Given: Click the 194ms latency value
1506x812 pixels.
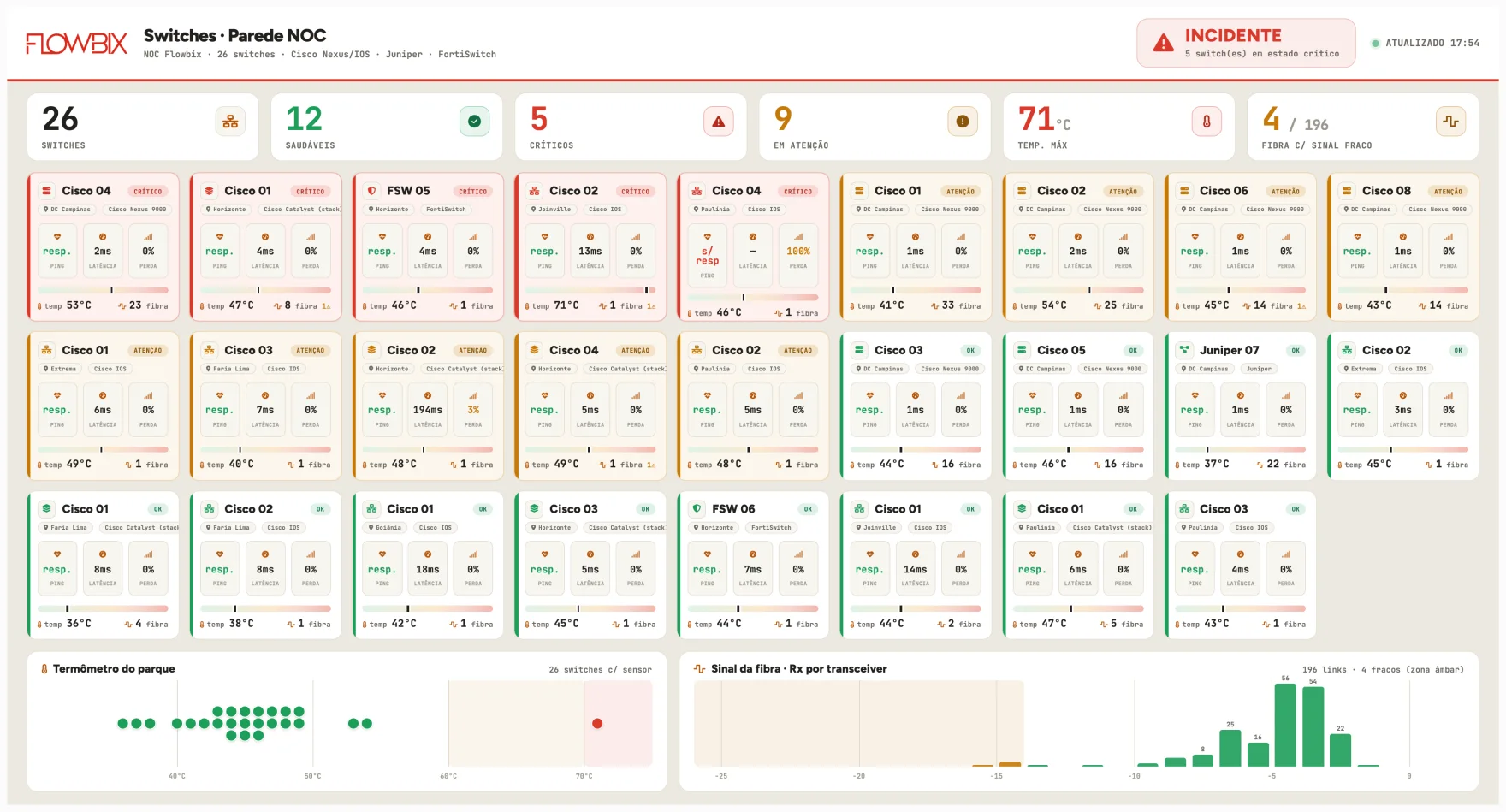Looking at the screenshot, I should click(x=428, y=410).
